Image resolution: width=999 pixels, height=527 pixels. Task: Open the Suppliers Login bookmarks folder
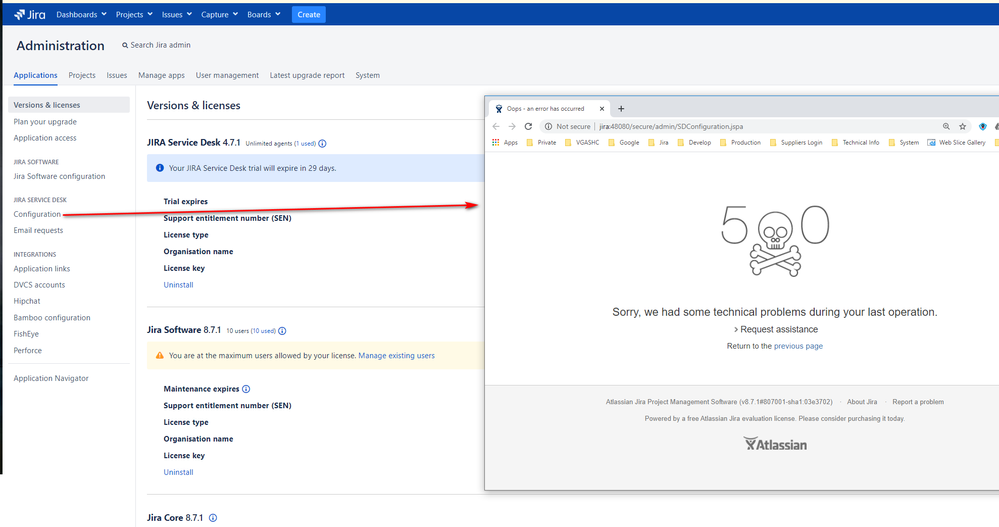796,143
